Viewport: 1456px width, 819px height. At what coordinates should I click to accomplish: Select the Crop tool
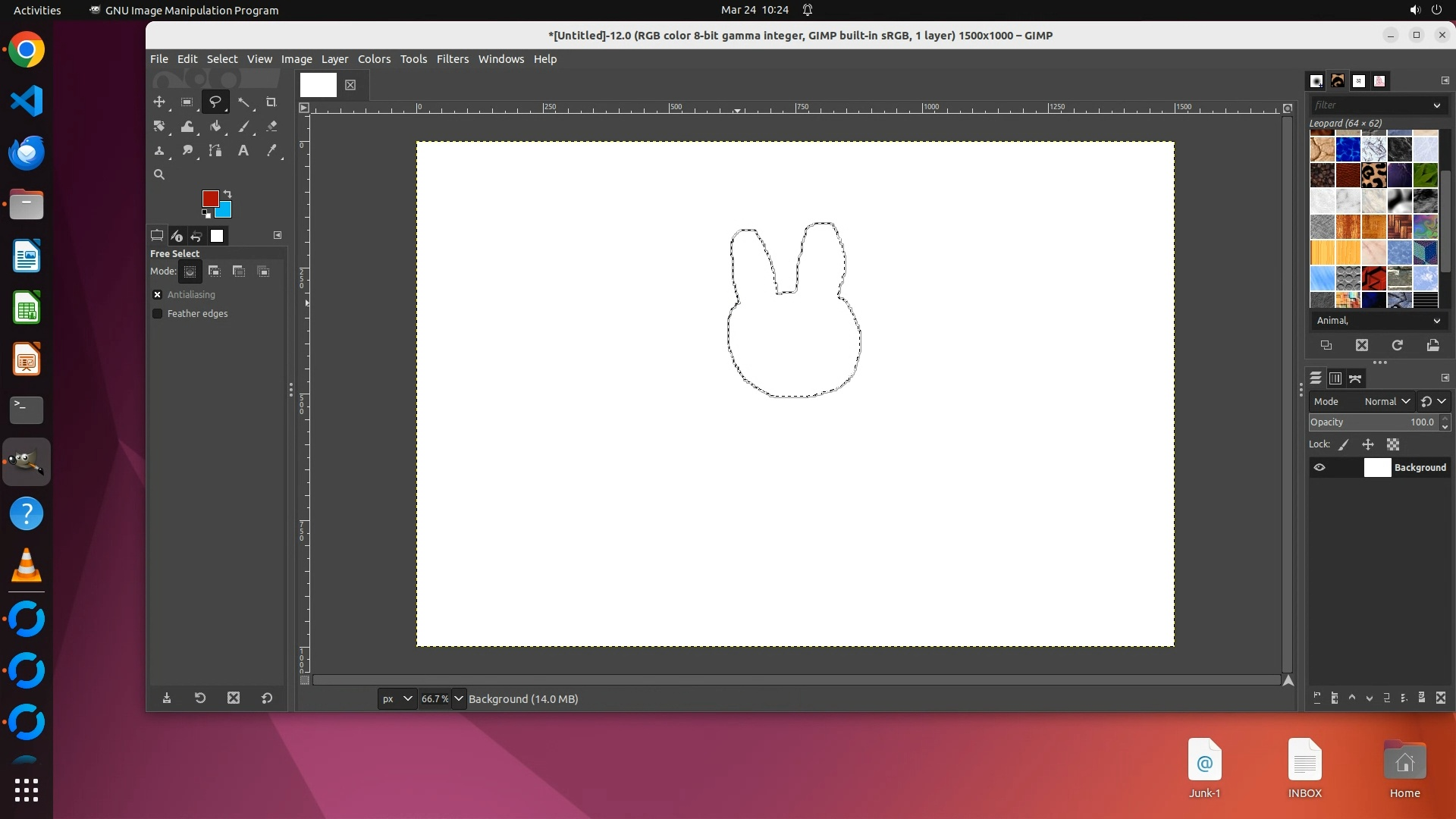coord(271,102)
